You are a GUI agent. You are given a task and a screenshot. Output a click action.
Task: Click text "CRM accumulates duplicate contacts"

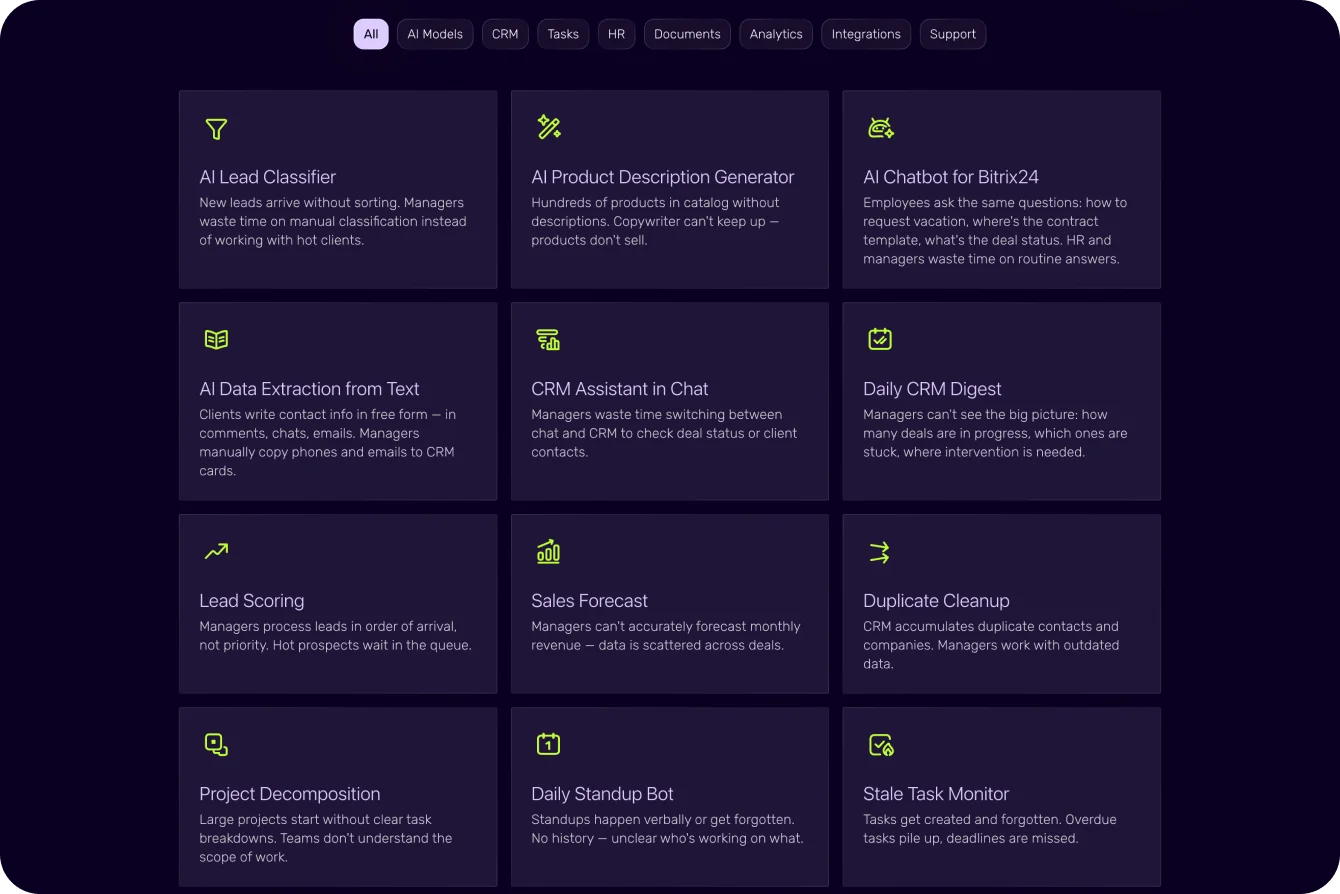point(977,627)
